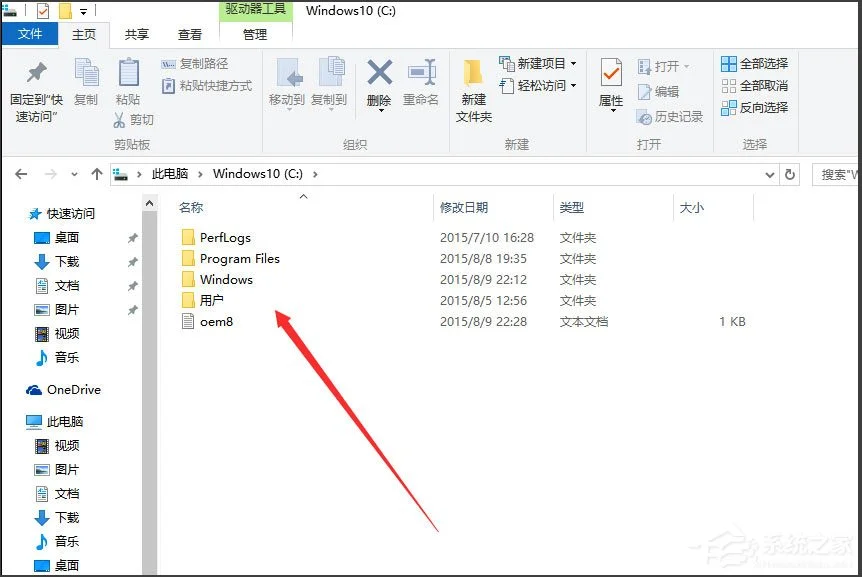Click the Pin to Quick access icon
The width and height of the screenshot is (862, 577).
pos(37,73)
